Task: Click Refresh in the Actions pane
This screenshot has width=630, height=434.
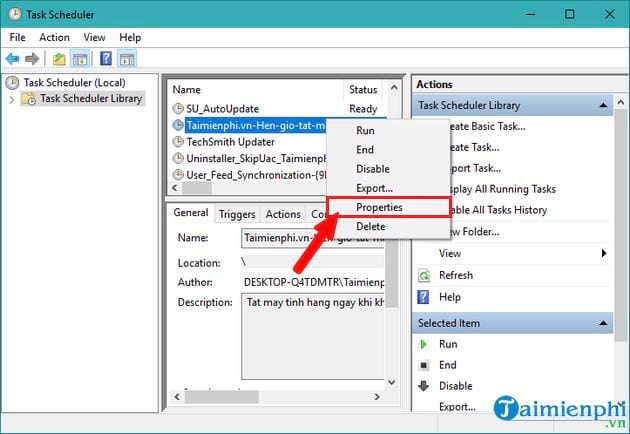Action: point(456,275)
